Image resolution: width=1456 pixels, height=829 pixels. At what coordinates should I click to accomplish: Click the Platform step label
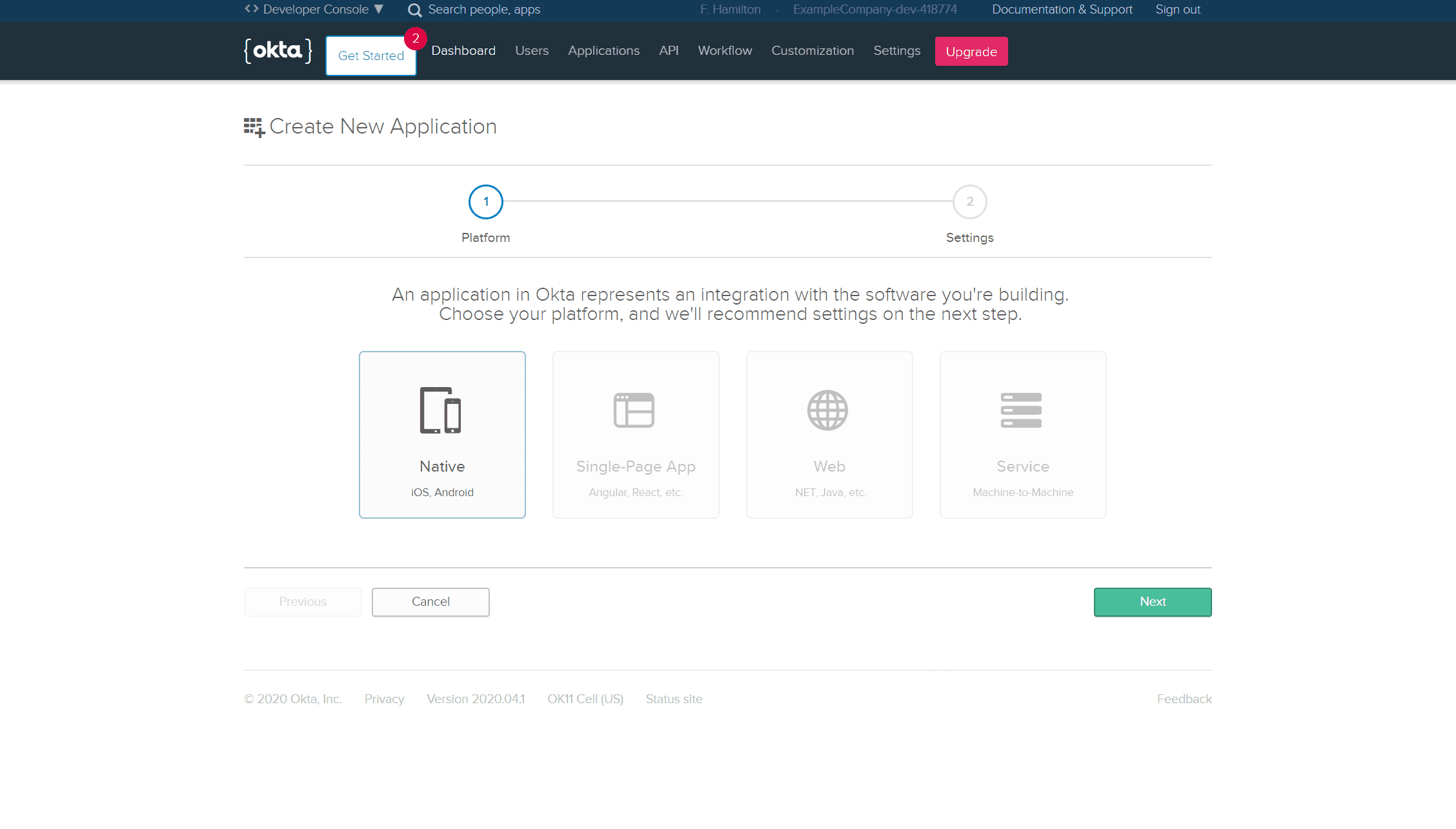point(486,237)
